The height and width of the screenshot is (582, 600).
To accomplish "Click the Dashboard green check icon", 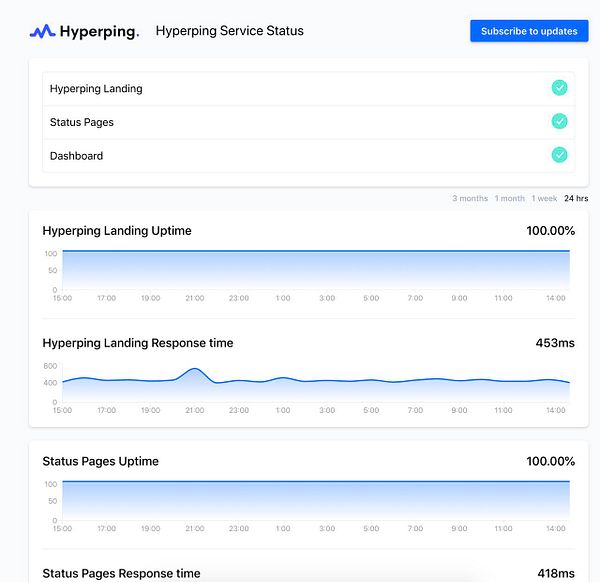I will coord(559,155).
